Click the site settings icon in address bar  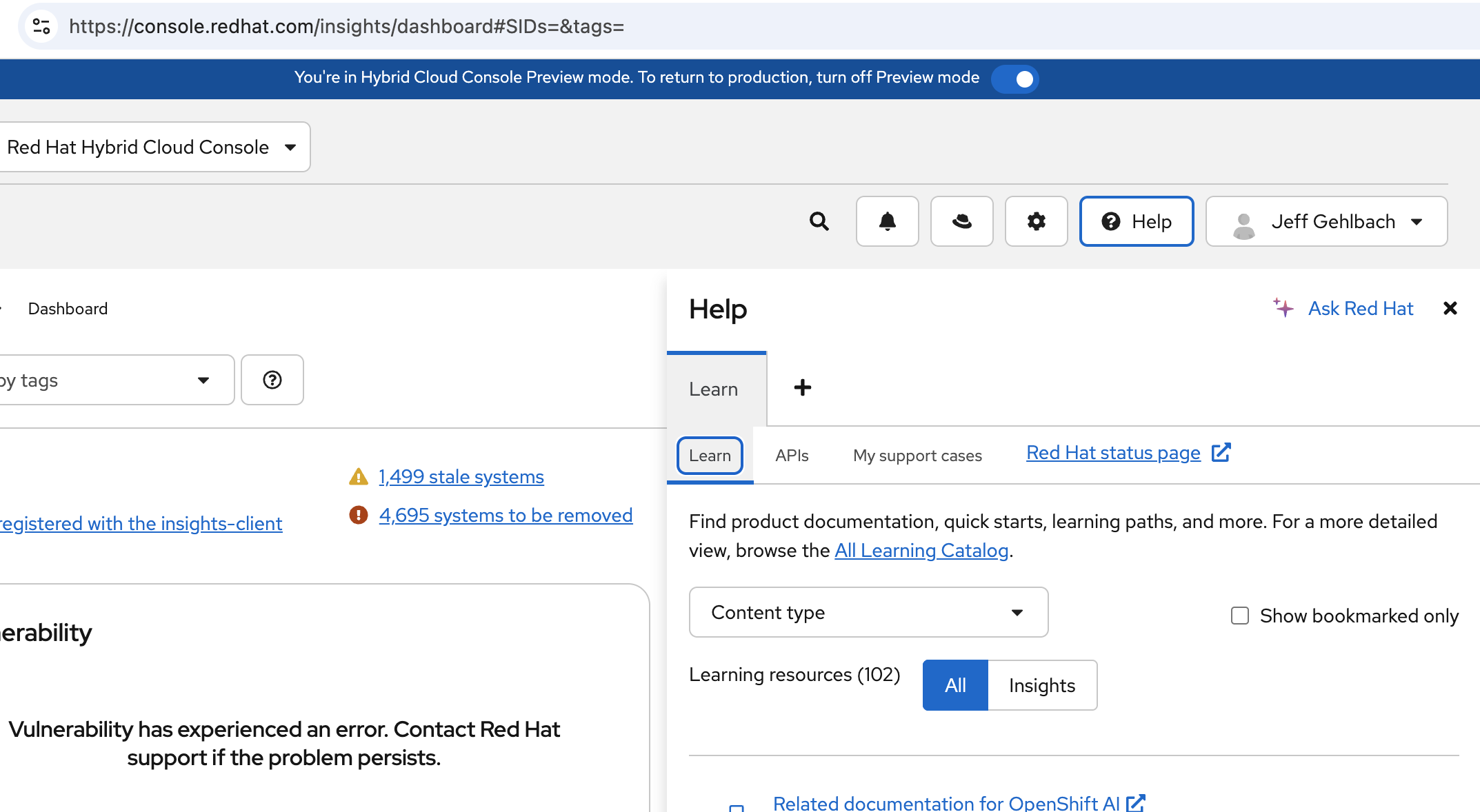[x=41, y=26]
